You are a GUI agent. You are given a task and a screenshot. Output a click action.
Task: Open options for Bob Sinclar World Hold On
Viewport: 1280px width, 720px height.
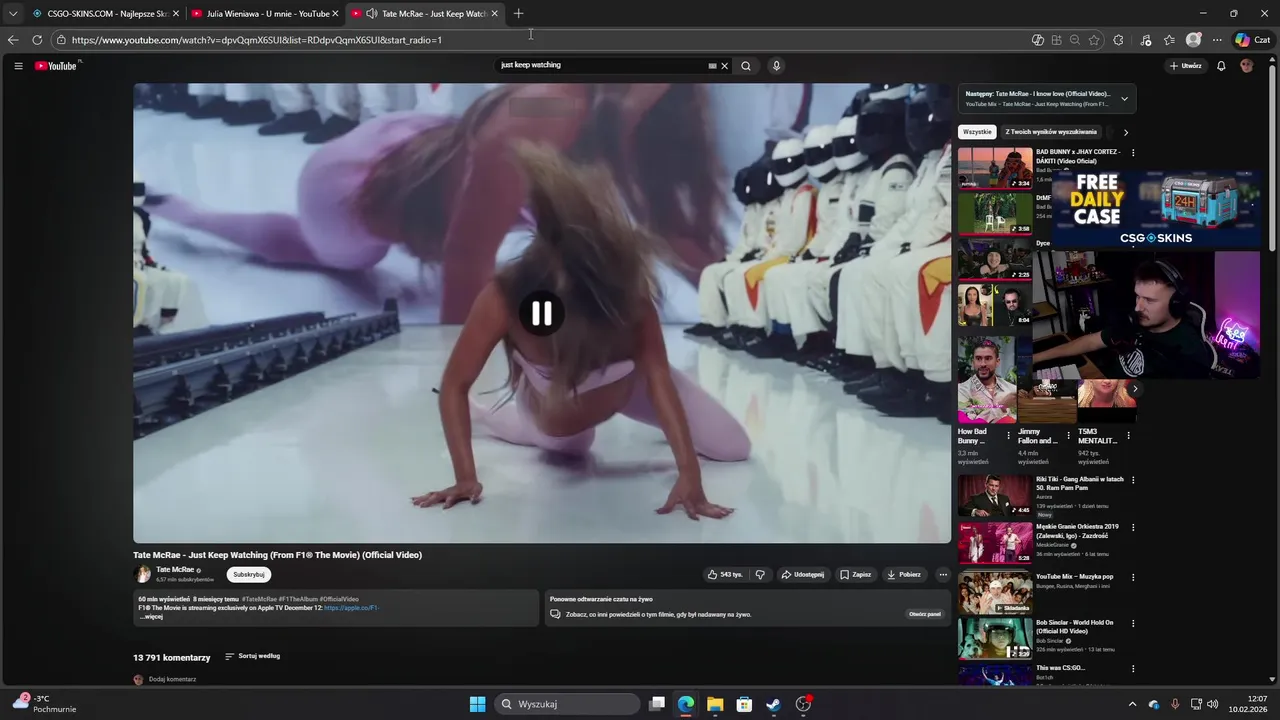tap(1133, 623)
